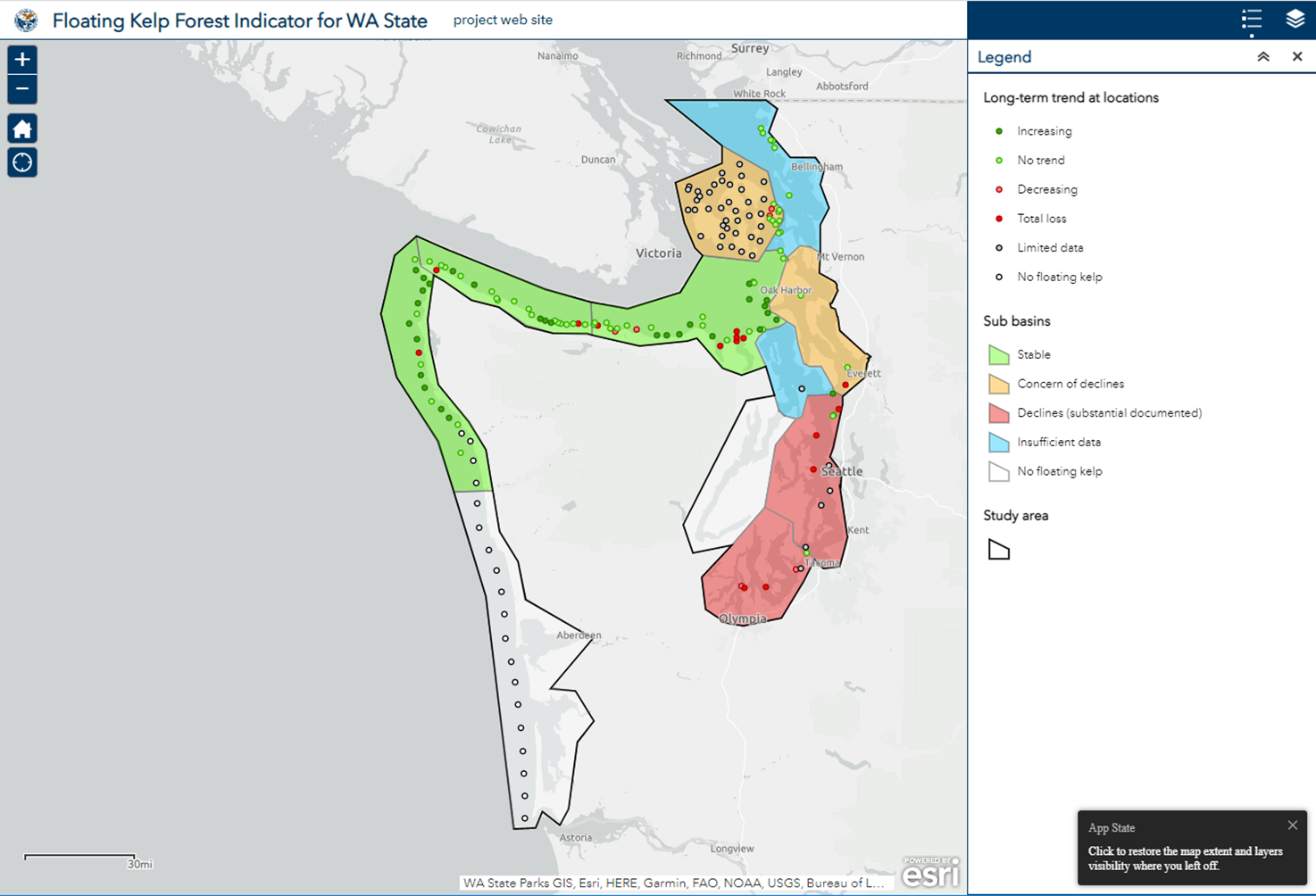
Task: Click the 'Decreasing' legend label
Action: 1047,189
